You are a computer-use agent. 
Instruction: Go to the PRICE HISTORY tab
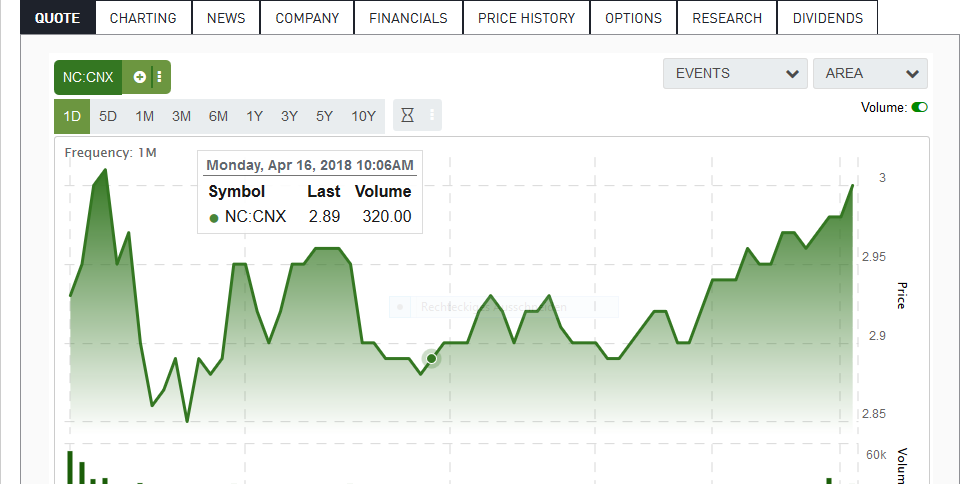coord(526,18)
